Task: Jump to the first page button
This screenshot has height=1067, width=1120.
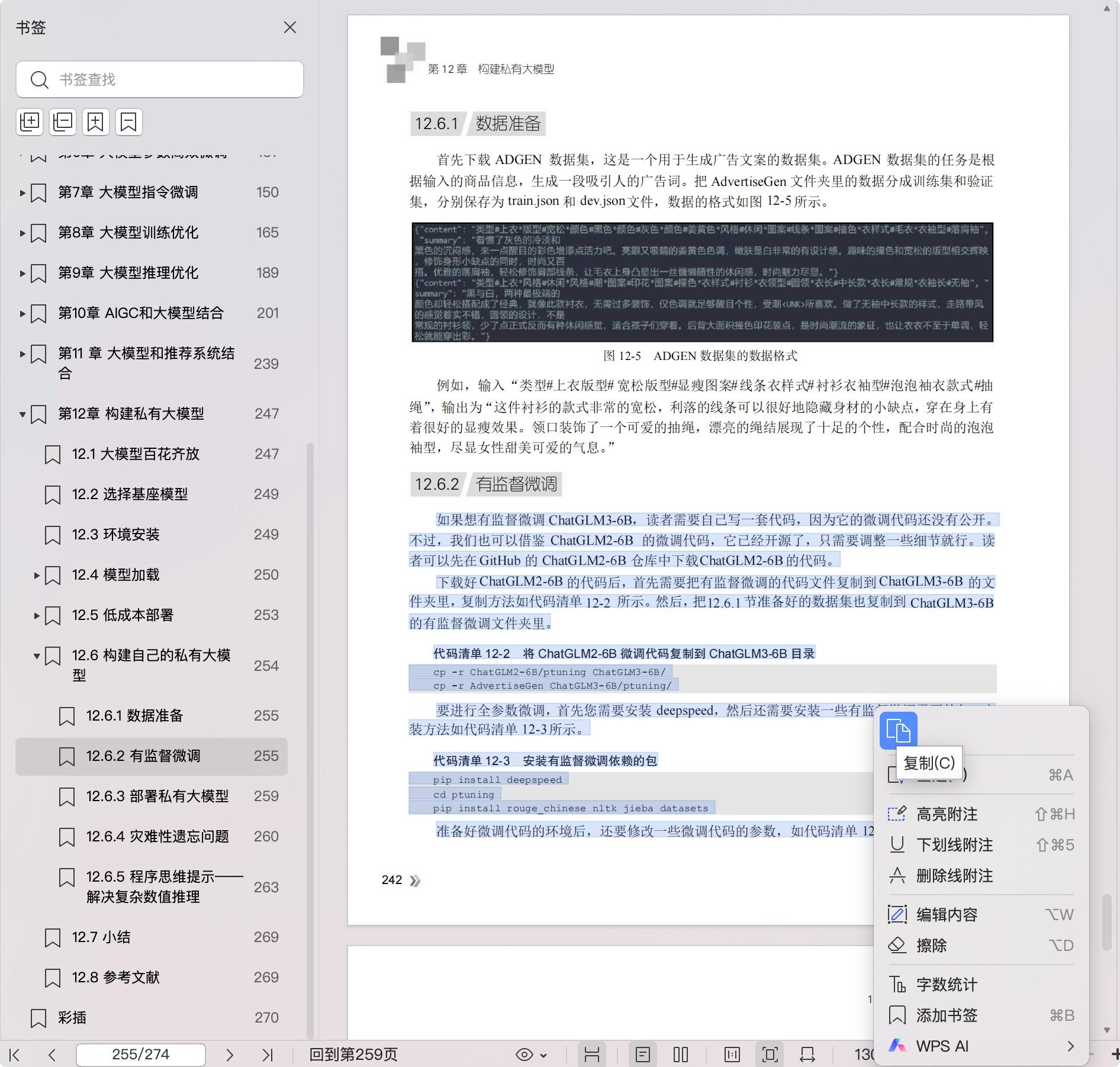Action: coord(15,1055)
